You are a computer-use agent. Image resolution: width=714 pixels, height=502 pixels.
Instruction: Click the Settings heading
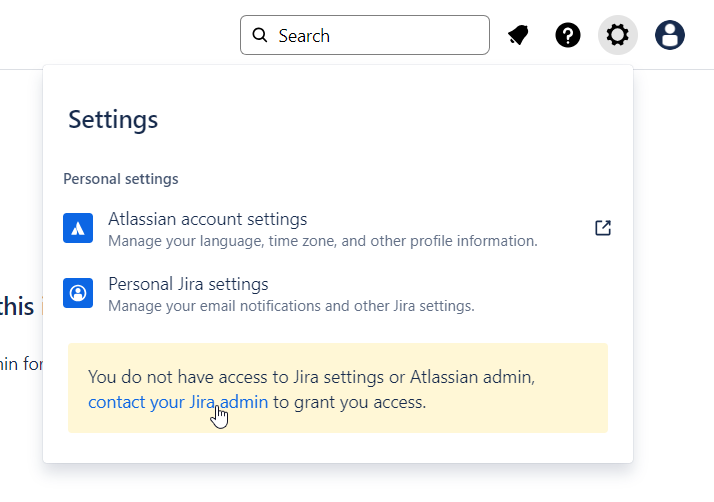[x=113, y=120]
